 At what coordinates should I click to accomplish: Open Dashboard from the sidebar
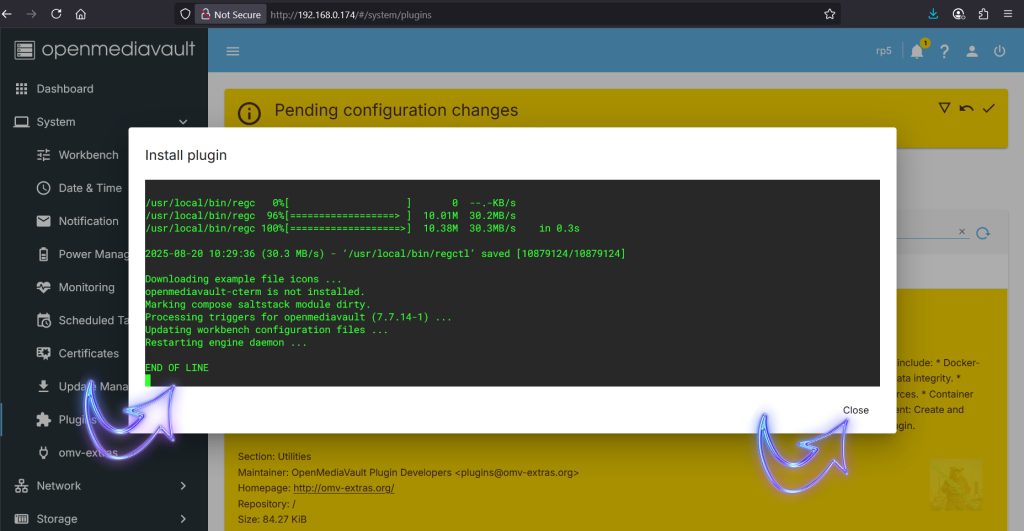click(65, 89)
